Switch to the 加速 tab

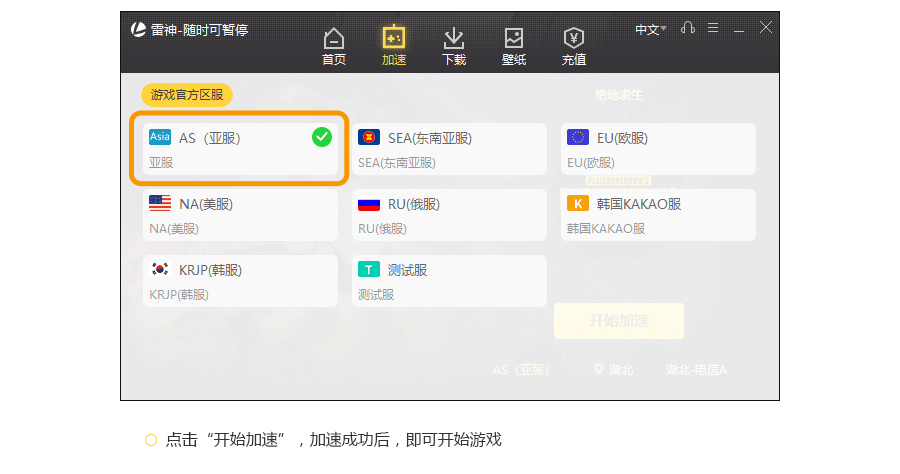click(394, 46)
